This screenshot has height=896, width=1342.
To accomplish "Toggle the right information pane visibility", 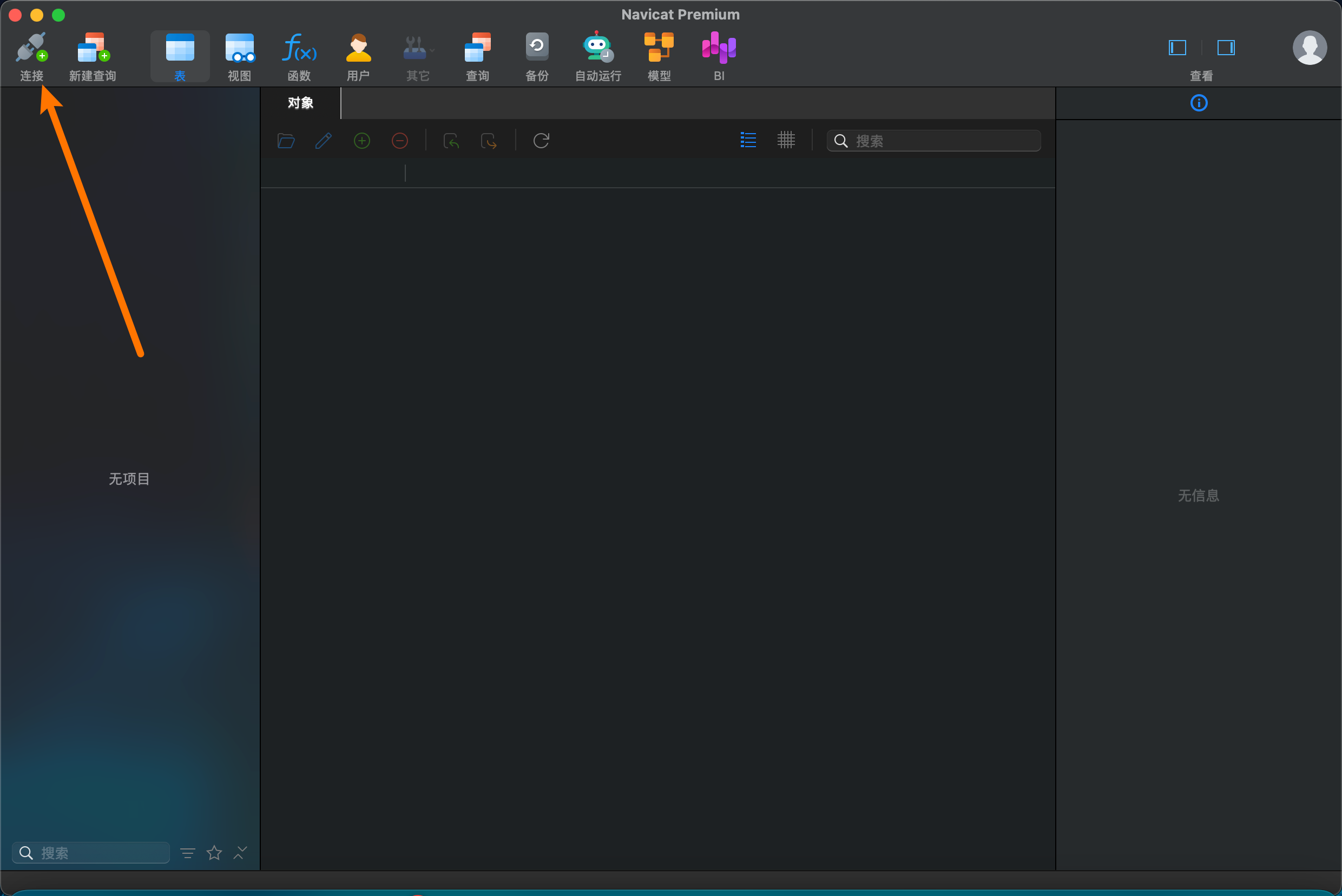I will click(x=1226, y=48).
